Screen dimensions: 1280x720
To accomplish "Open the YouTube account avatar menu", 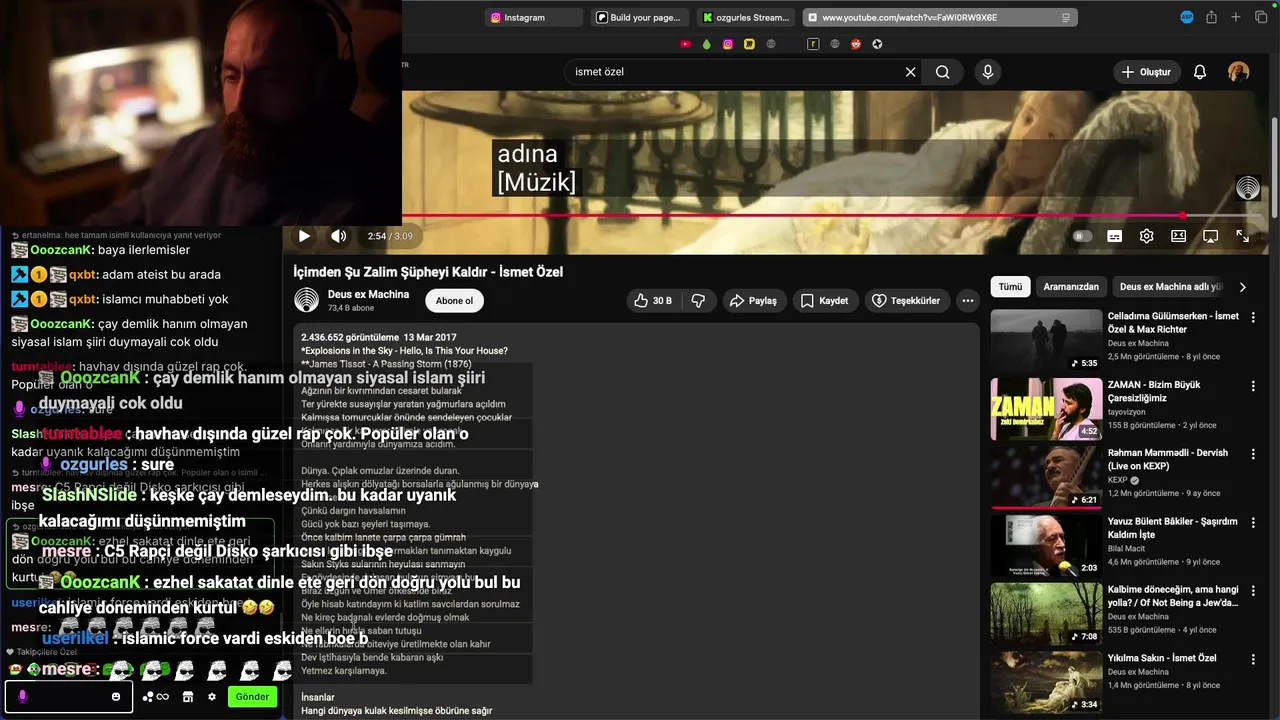I will [1238, 72].
